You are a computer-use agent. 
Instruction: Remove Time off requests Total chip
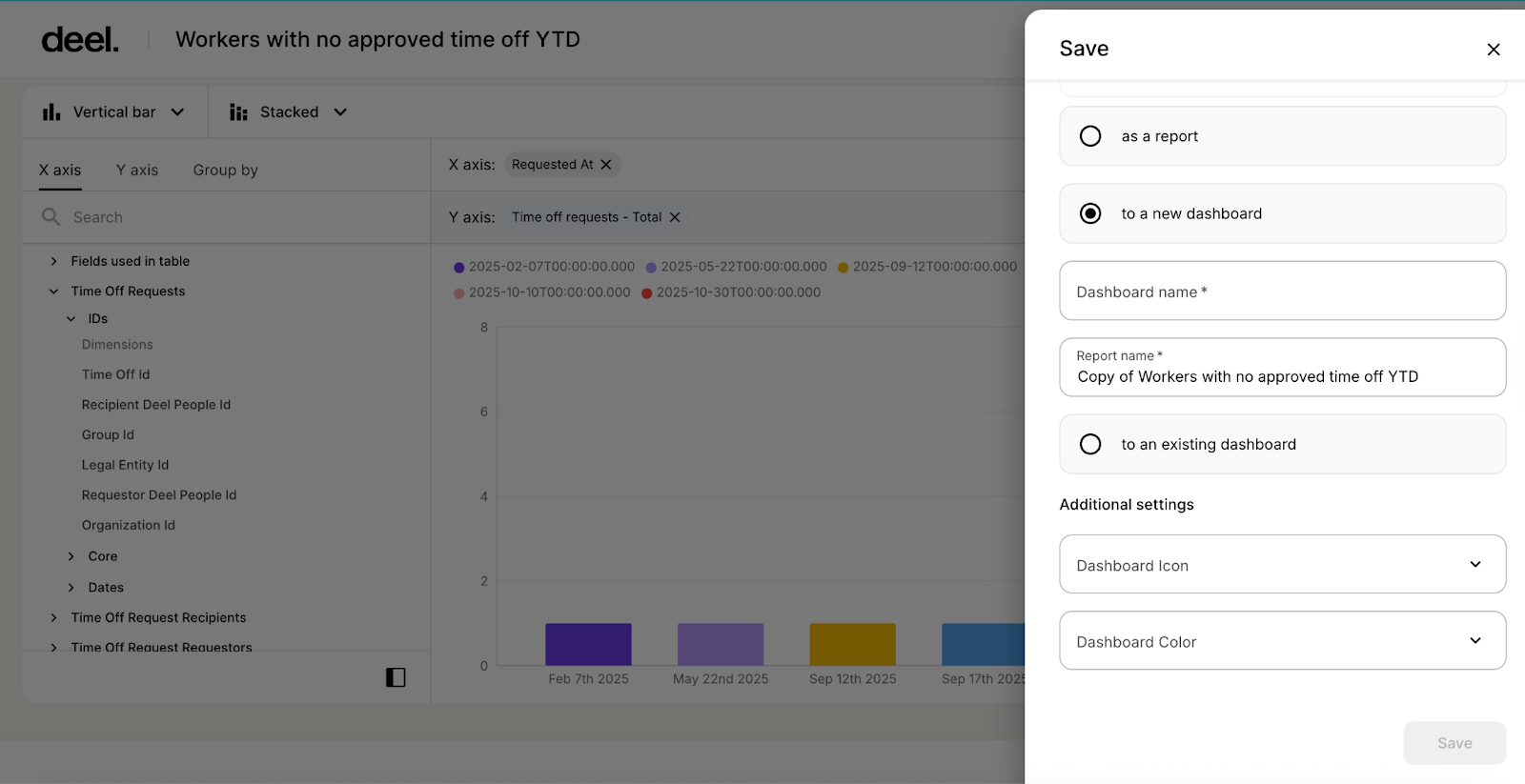(675, 217)
